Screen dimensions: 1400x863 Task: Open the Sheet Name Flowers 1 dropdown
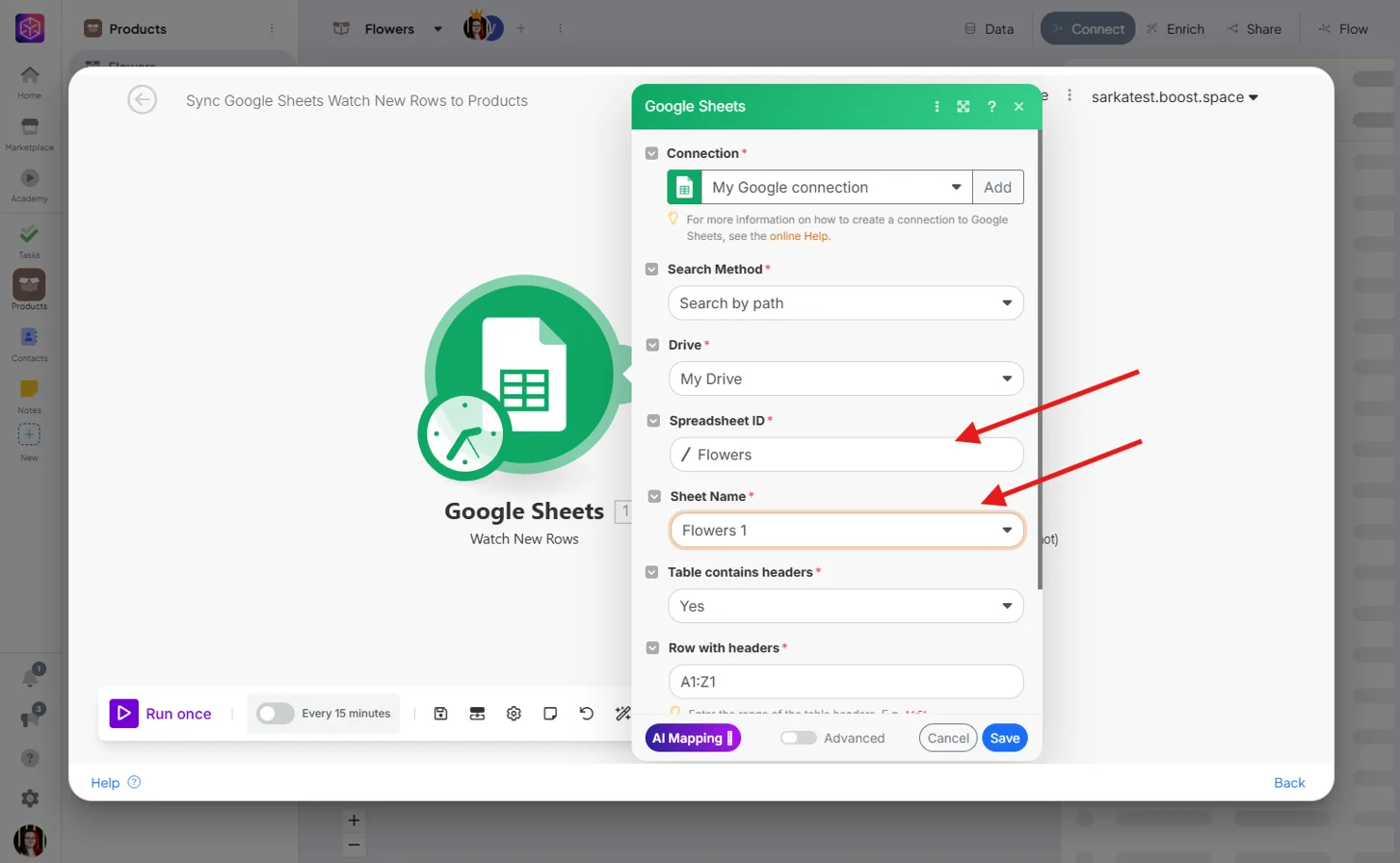pyautogui.click(x=847, y=531)
